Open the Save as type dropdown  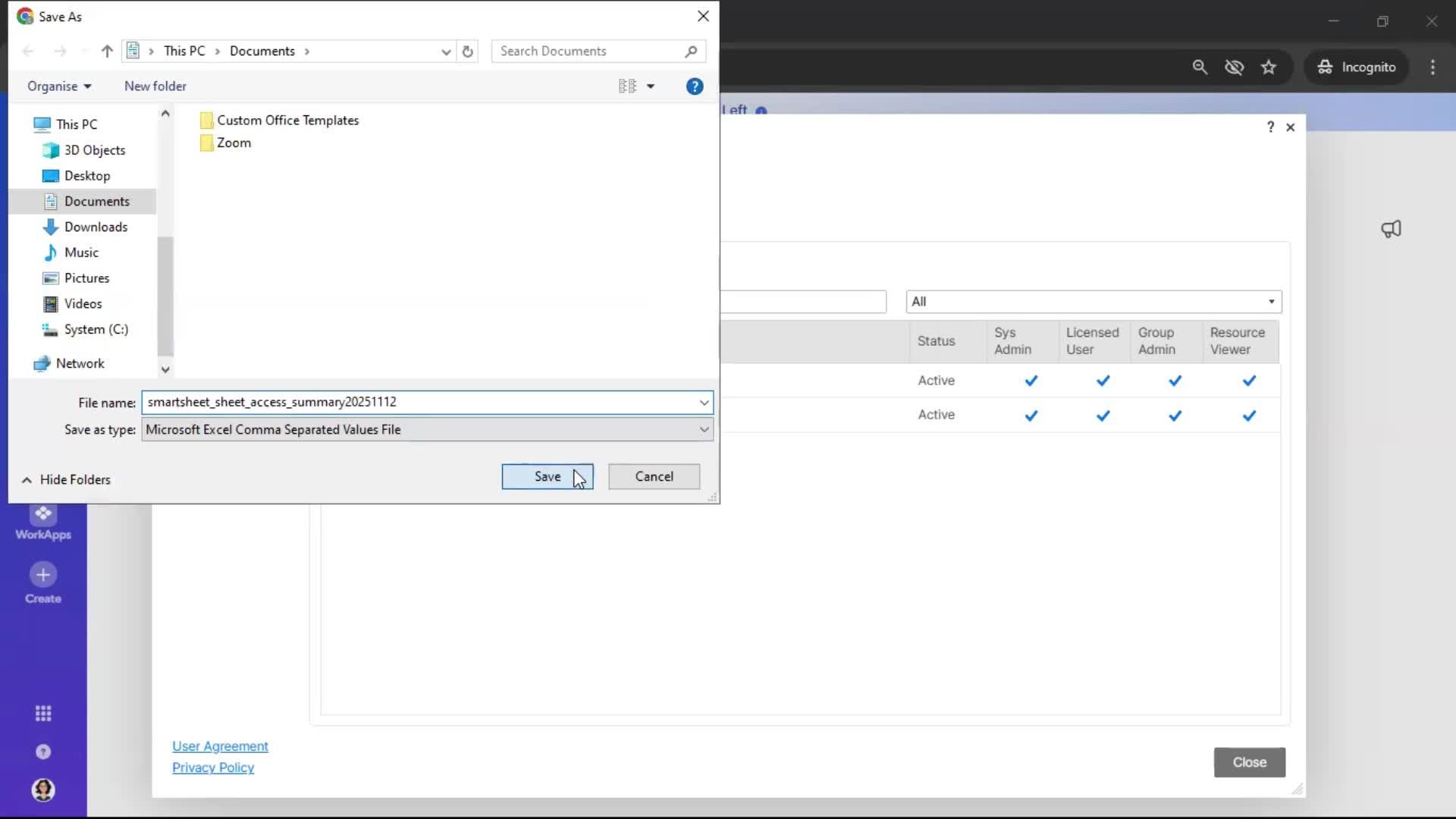click(704, 429)
